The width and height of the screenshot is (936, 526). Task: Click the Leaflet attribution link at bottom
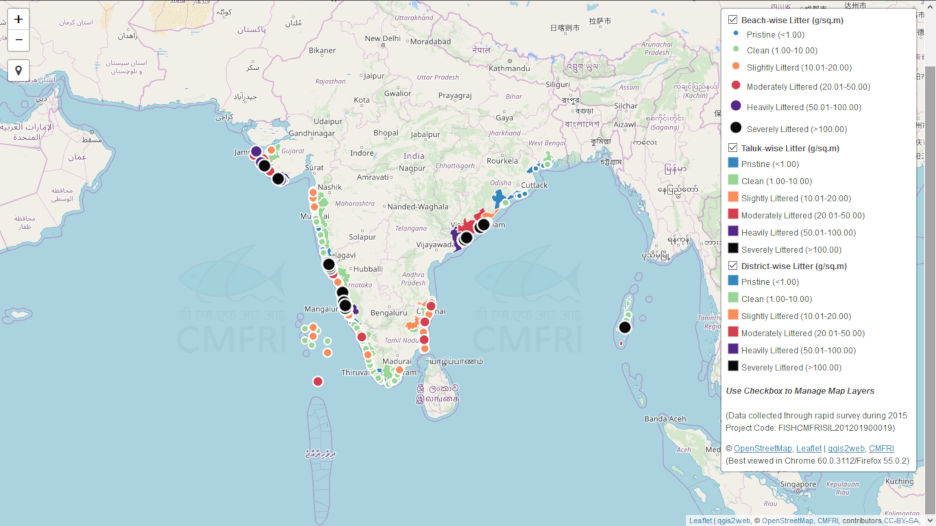click(700, 521)
